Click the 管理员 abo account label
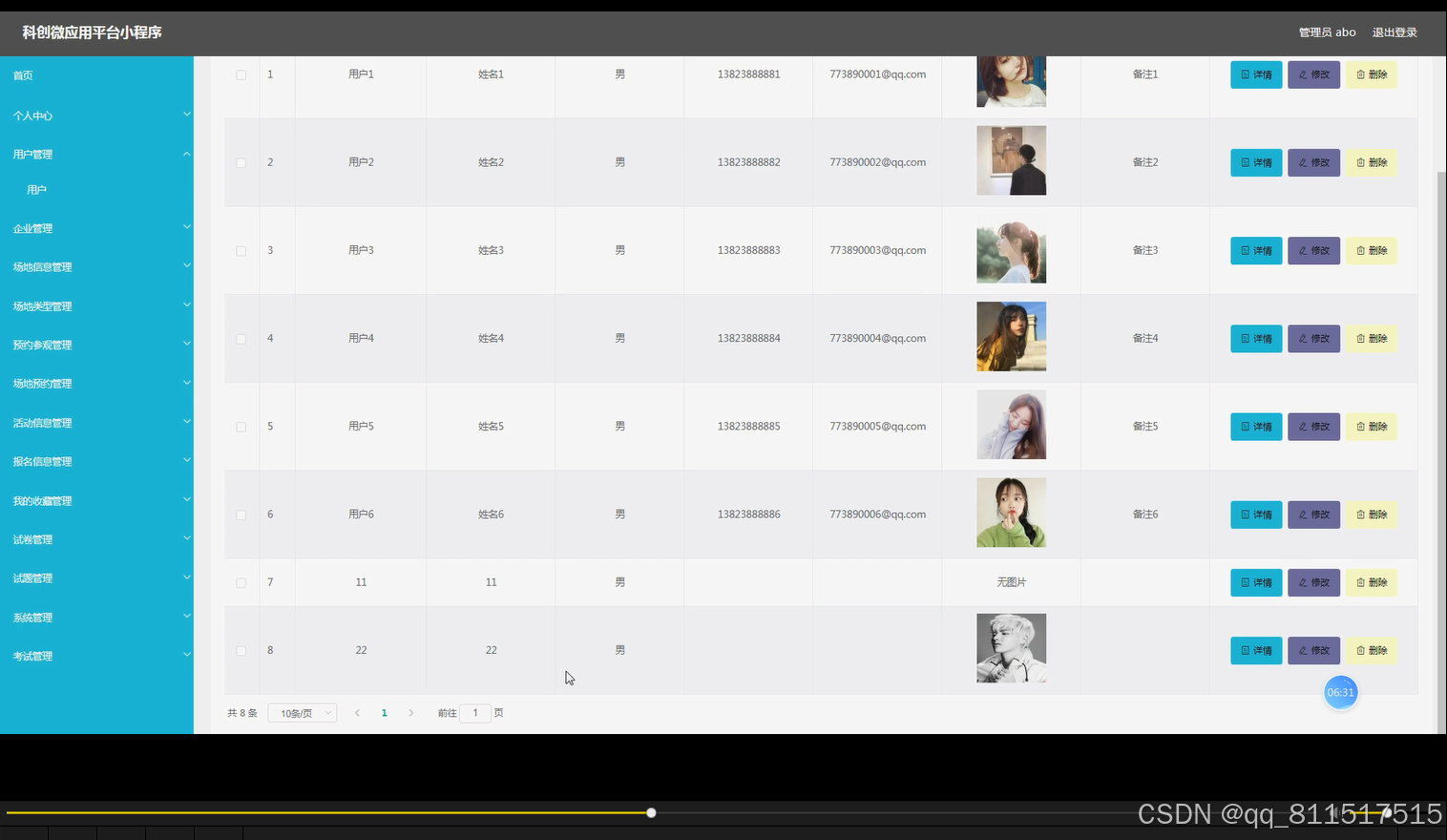1447x840 pixels. coord(1327,32)
